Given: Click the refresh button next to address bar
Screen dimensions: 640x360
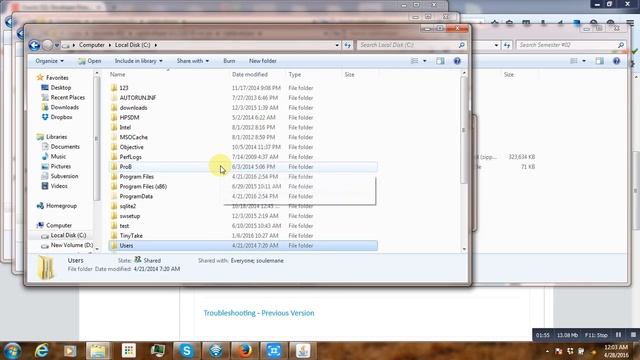Looking at the screenshot, I should 347,45.
